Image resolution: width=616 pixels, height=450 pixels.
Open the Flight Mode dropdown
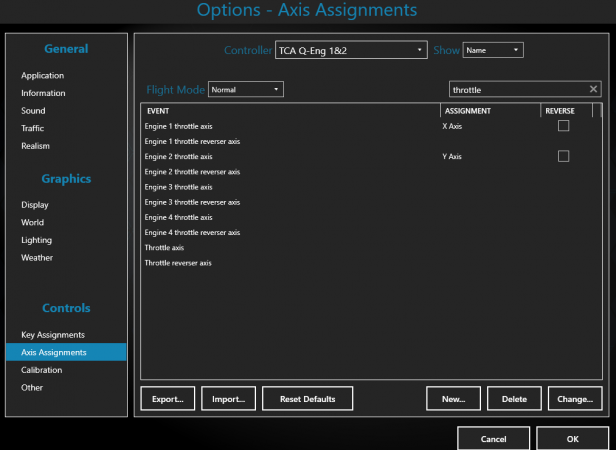245,90
